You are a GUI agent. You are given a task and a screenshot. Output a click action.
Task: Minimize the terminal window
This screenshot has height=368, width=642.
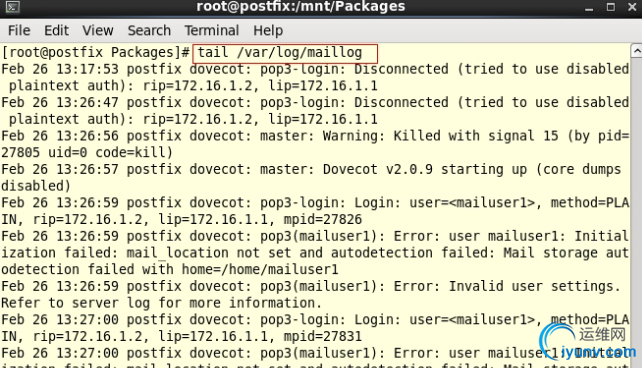coord(589,7)
